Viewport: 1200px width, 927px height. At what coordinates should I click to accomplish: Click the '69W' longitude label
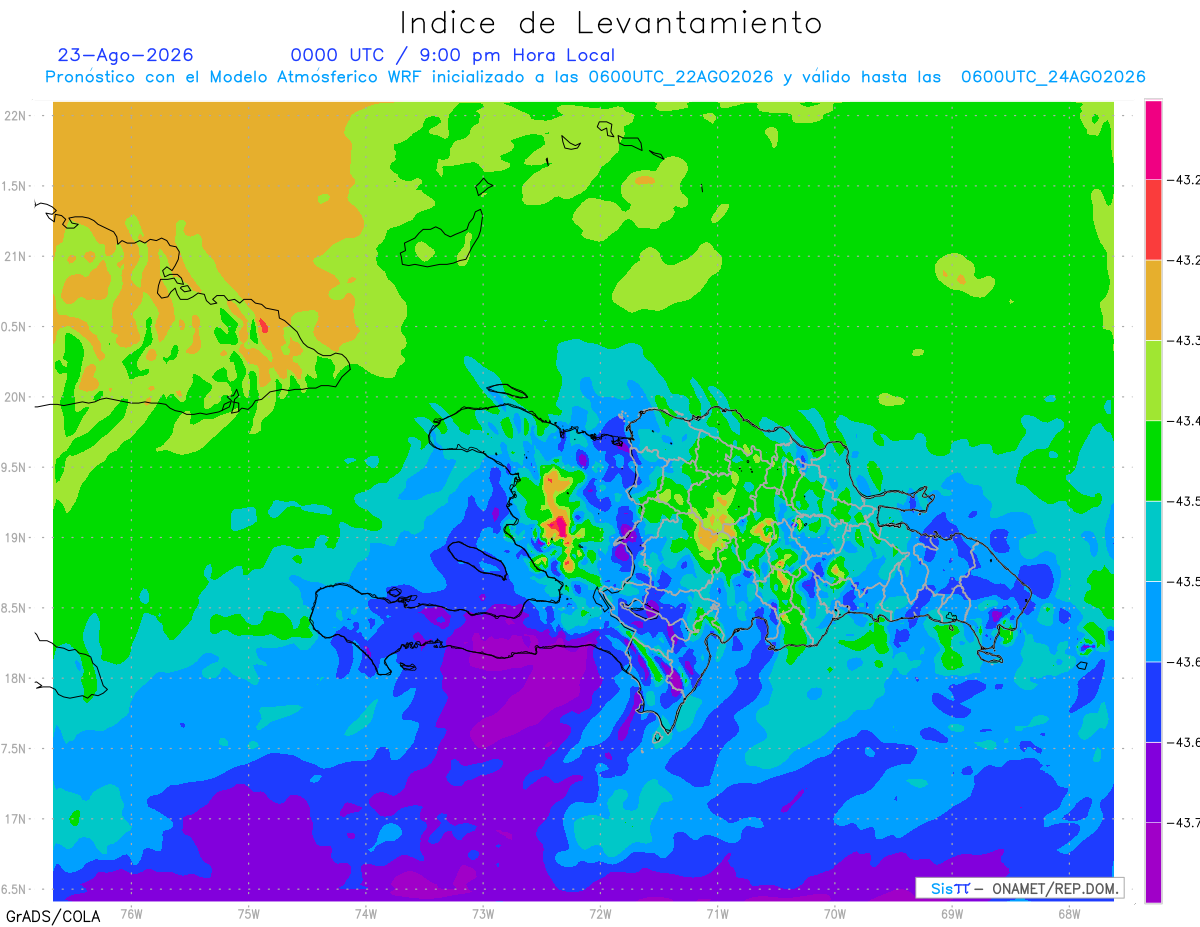[951, 914]
